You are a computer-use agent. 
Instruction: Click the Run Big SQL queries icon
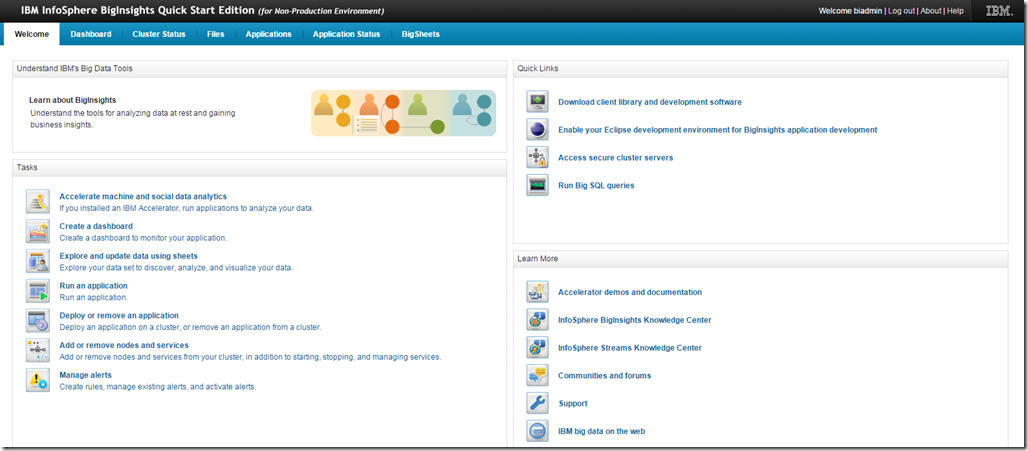(x=538, y=186)
